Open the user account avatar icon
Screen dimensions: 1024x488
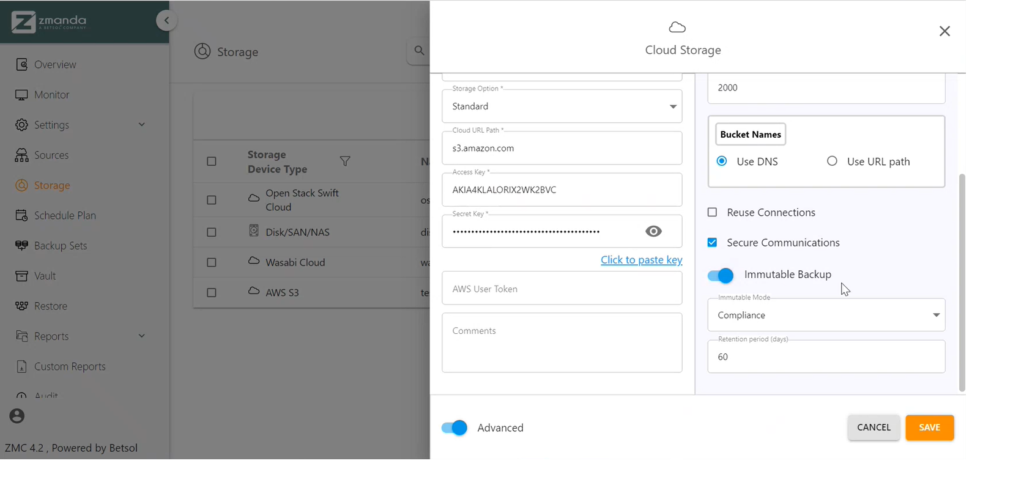[x=17, y=415]
